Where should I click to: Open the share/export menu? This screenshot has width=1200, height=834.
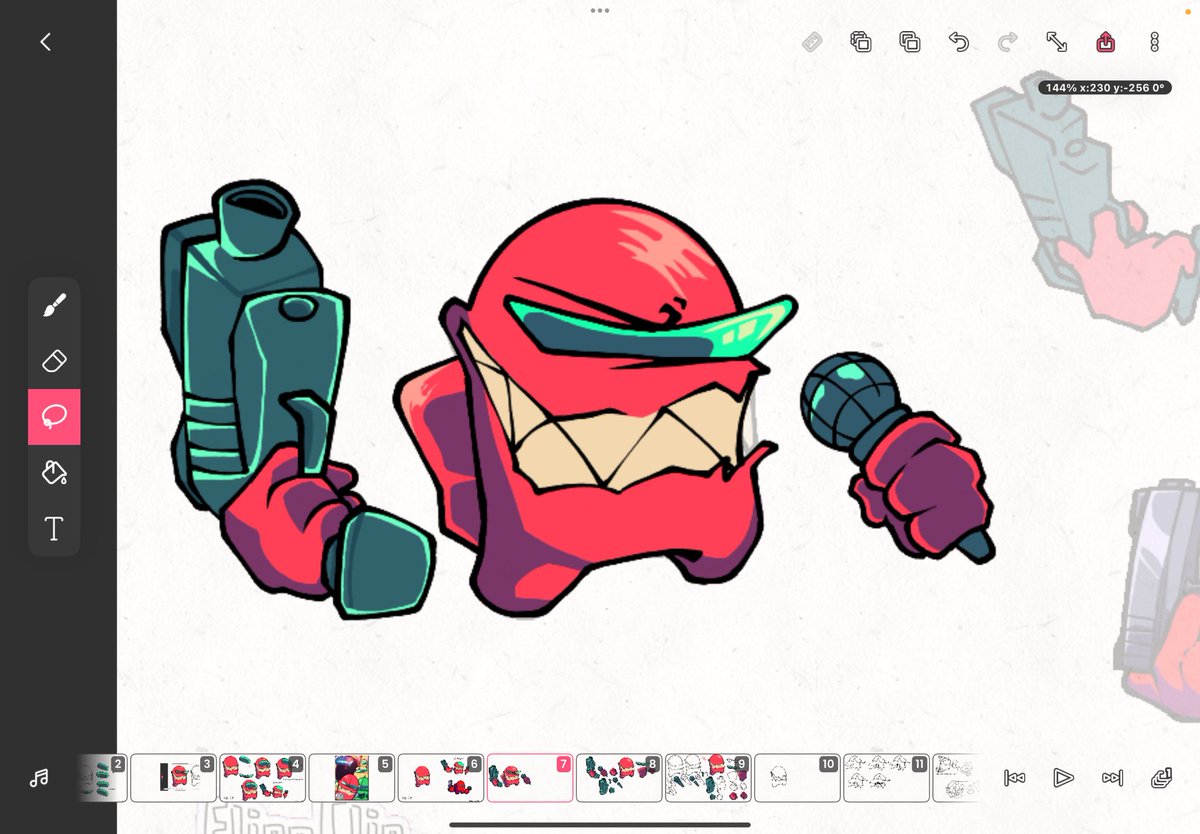coord(1105,42)
